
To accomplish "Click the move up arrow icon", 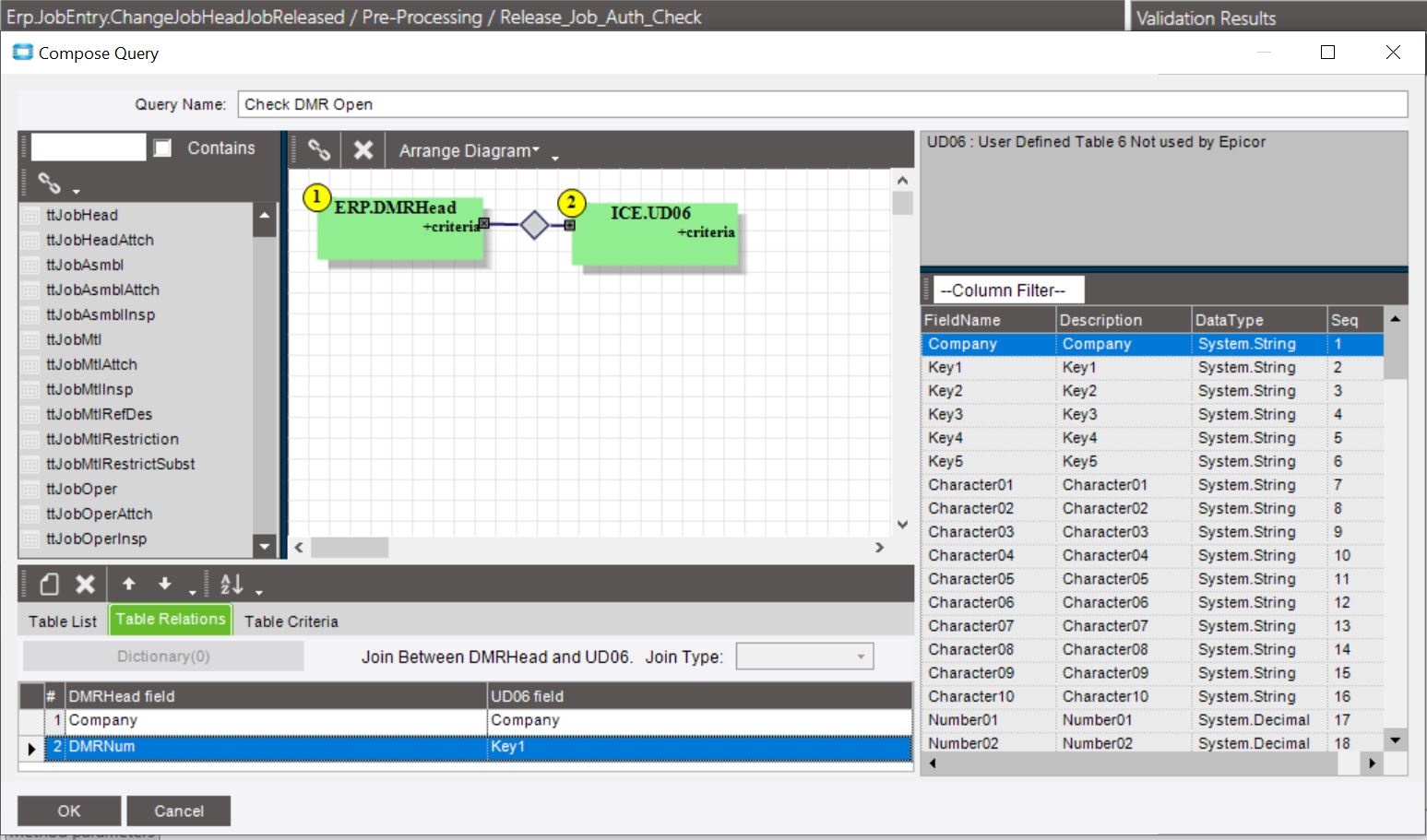I will coord(129,584).
